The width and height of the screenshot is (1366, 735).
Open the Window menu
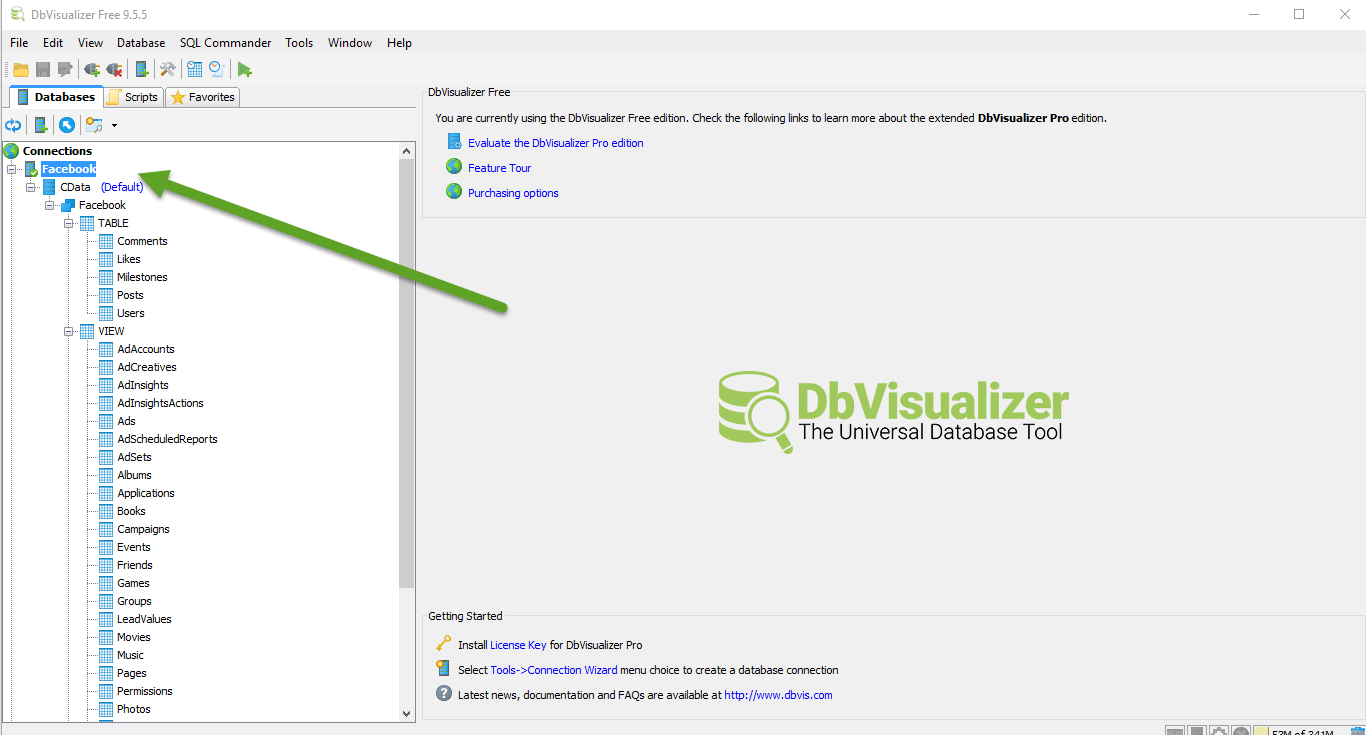tap(350, 43)
